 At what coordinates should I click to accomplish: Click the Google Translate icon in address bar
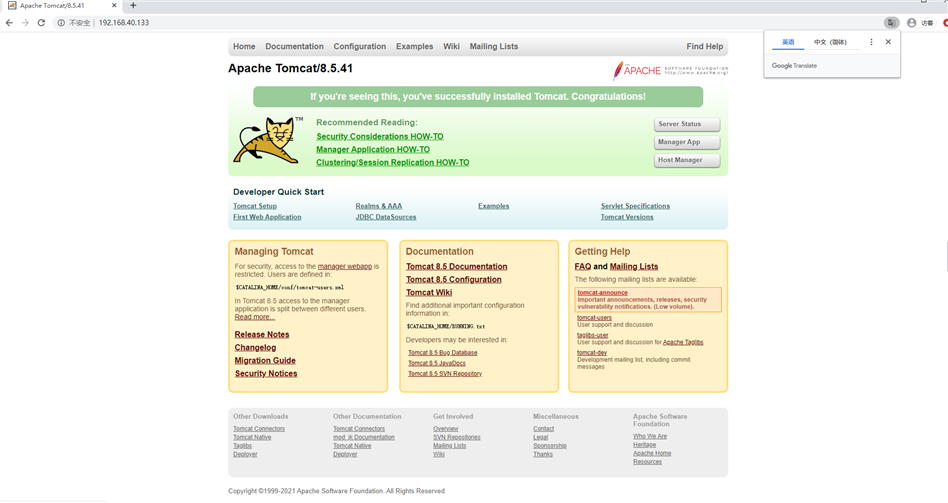[x=891, y=23]
